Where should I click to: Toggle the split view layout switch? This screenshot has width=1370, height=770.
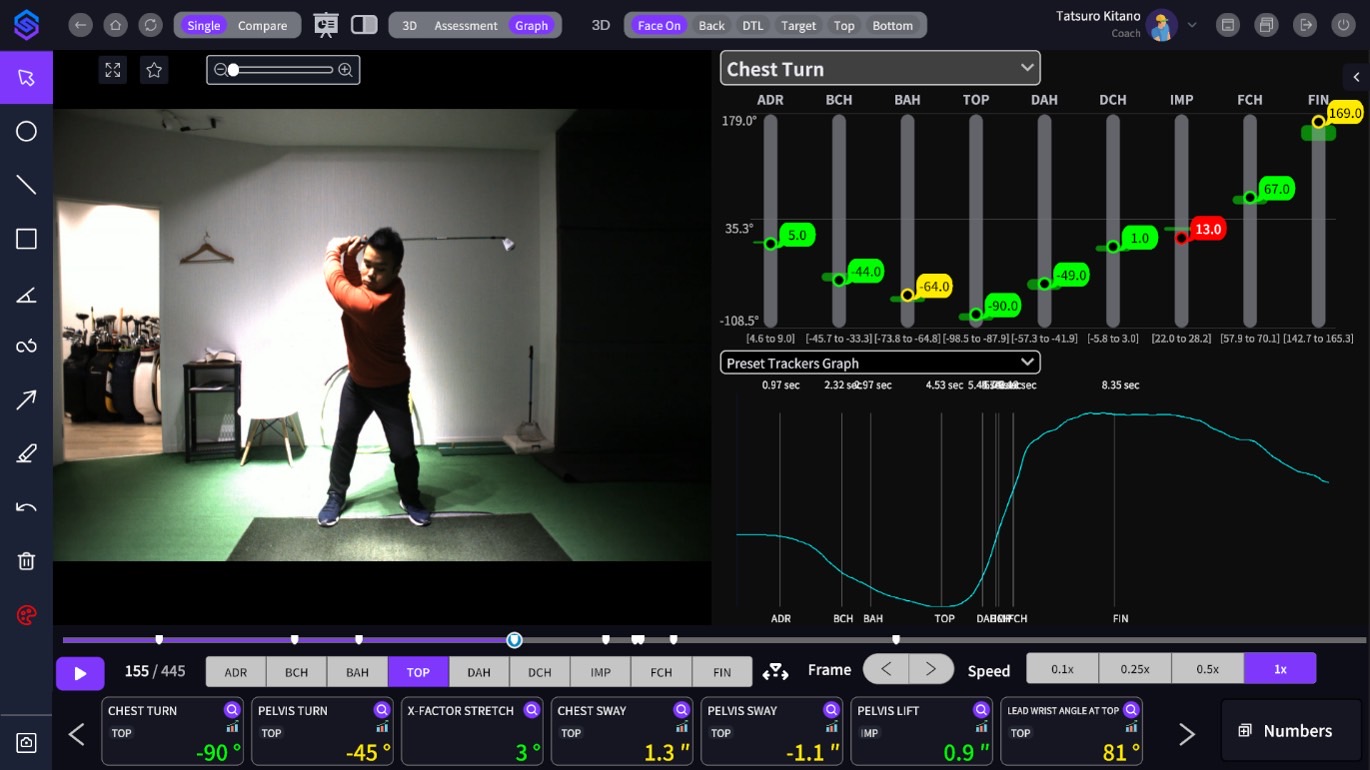[364, 25]
